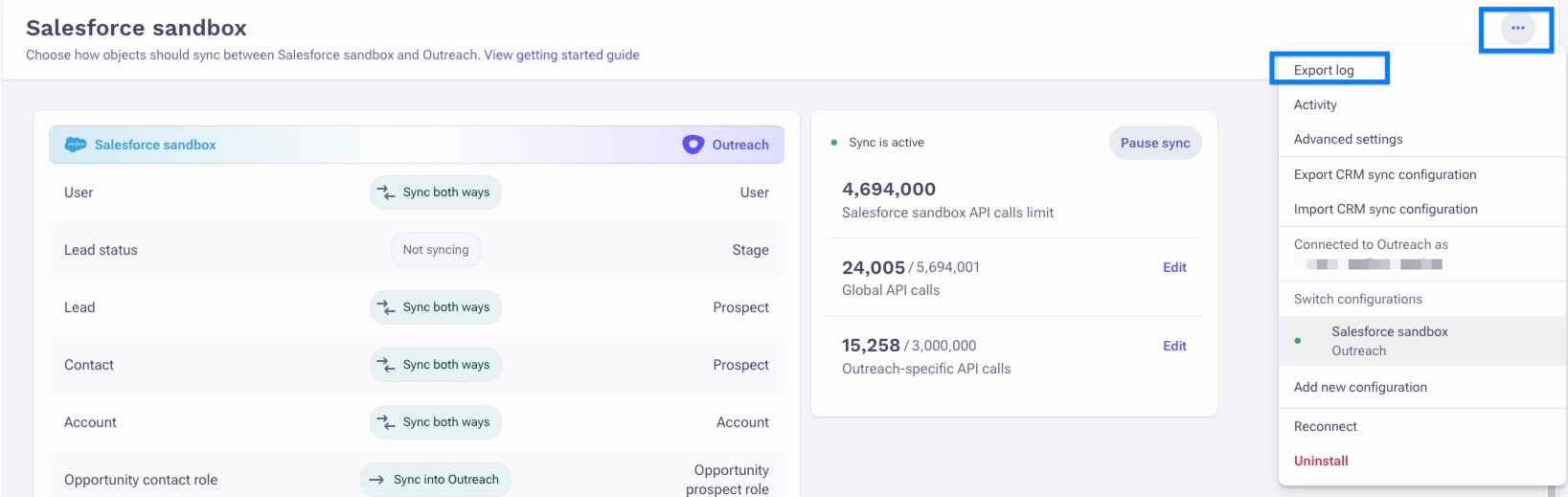Open sync direction dropdown for Contact row
The width and height of the screenshot is (1568, 497).
(436, 365)
